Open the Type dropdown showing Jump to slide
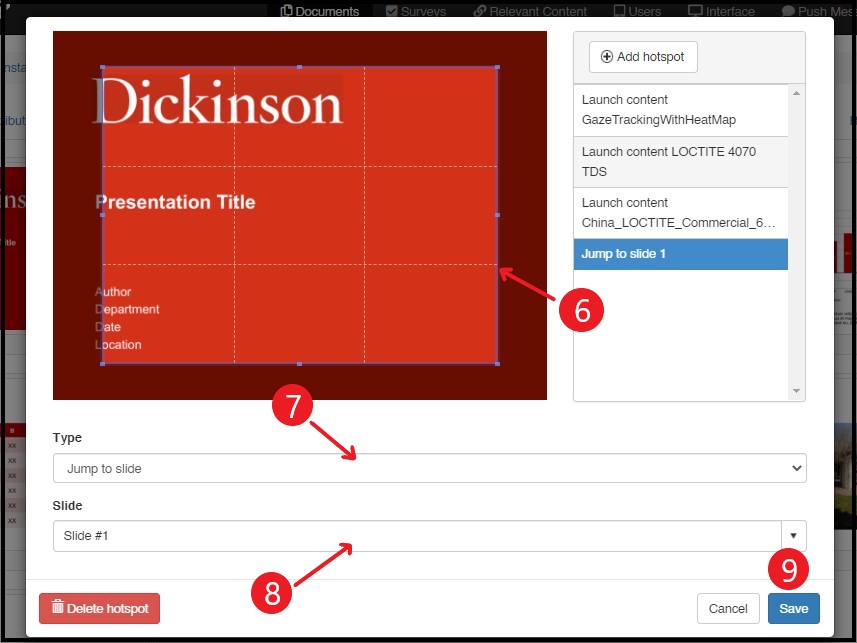The image size is (857, 643). (x=429, y=468)
